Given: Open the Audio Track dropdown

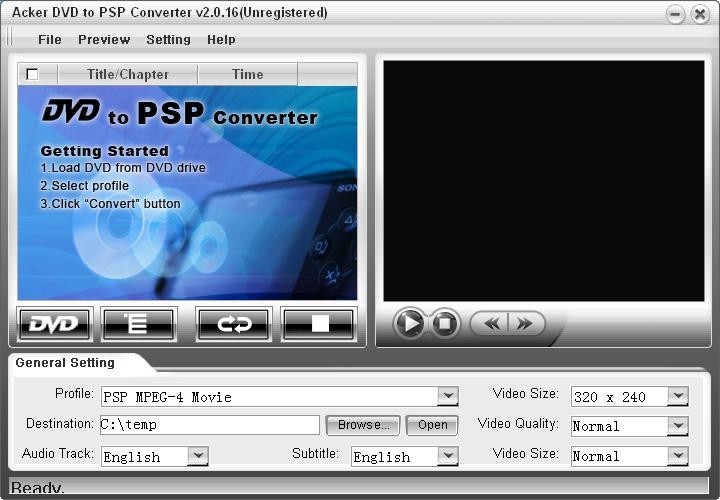Looking at the screenshot, I should coord(198,456).
